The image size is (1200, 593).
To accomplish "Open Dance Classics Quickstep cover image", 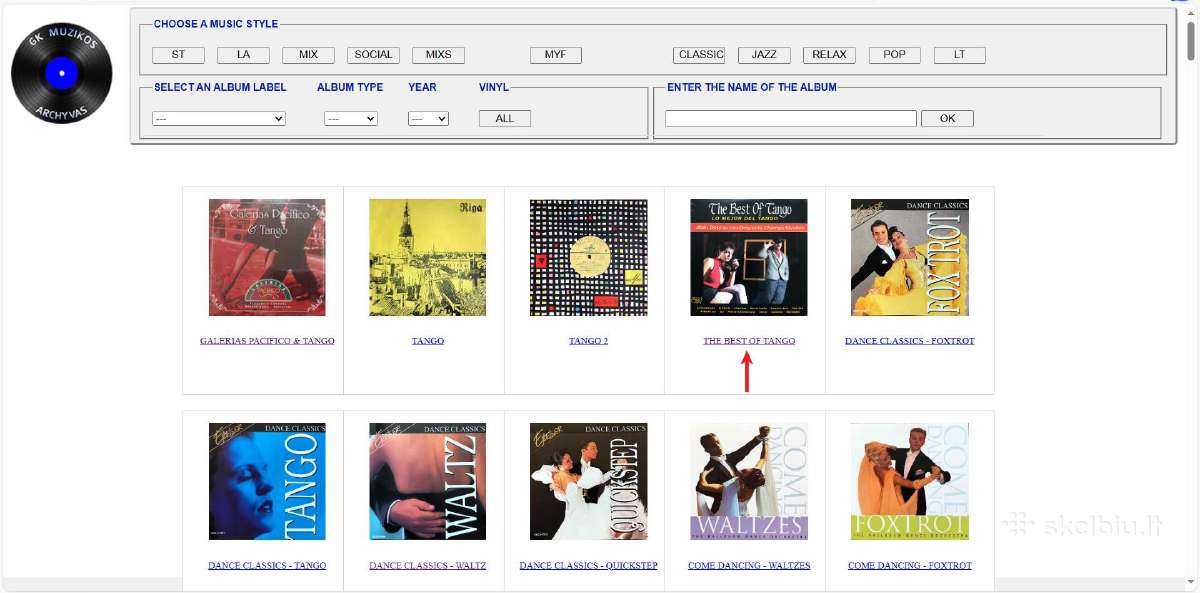I will pos(589,482).
